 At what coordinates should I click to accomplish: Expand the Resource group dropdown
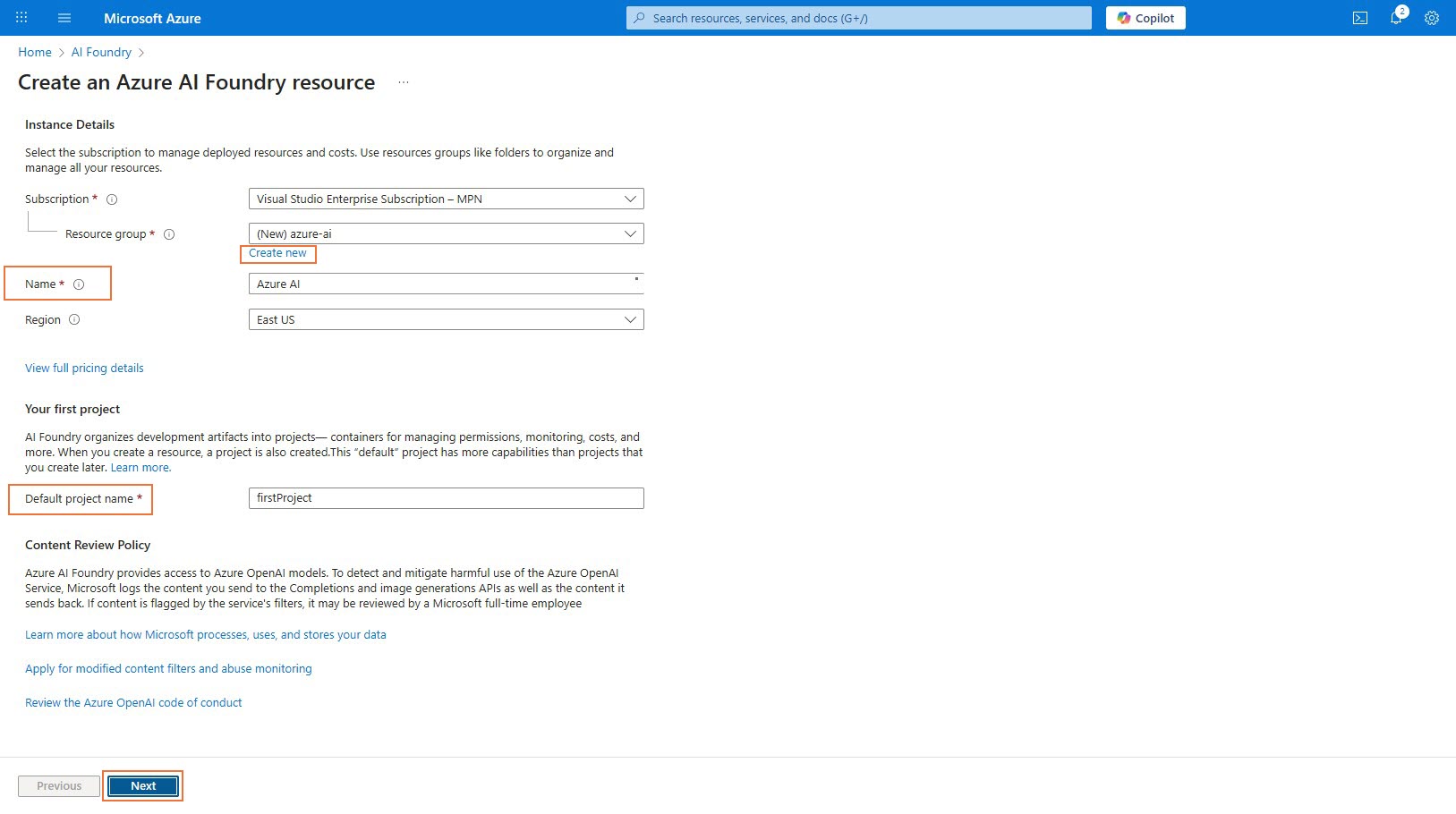point(446,233)
